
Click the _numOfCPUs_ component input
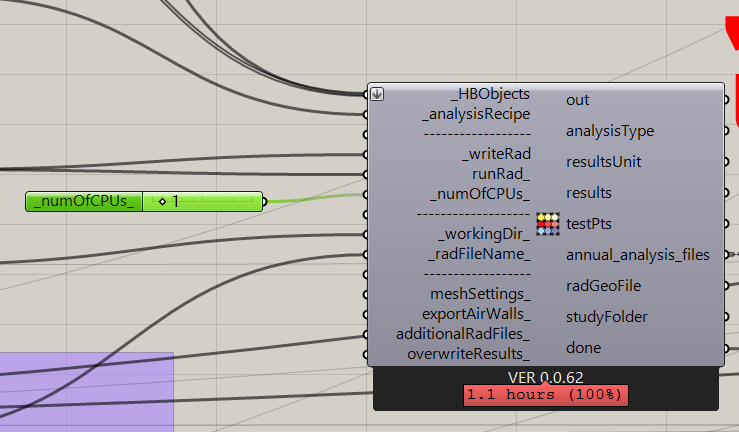[480, 194]
